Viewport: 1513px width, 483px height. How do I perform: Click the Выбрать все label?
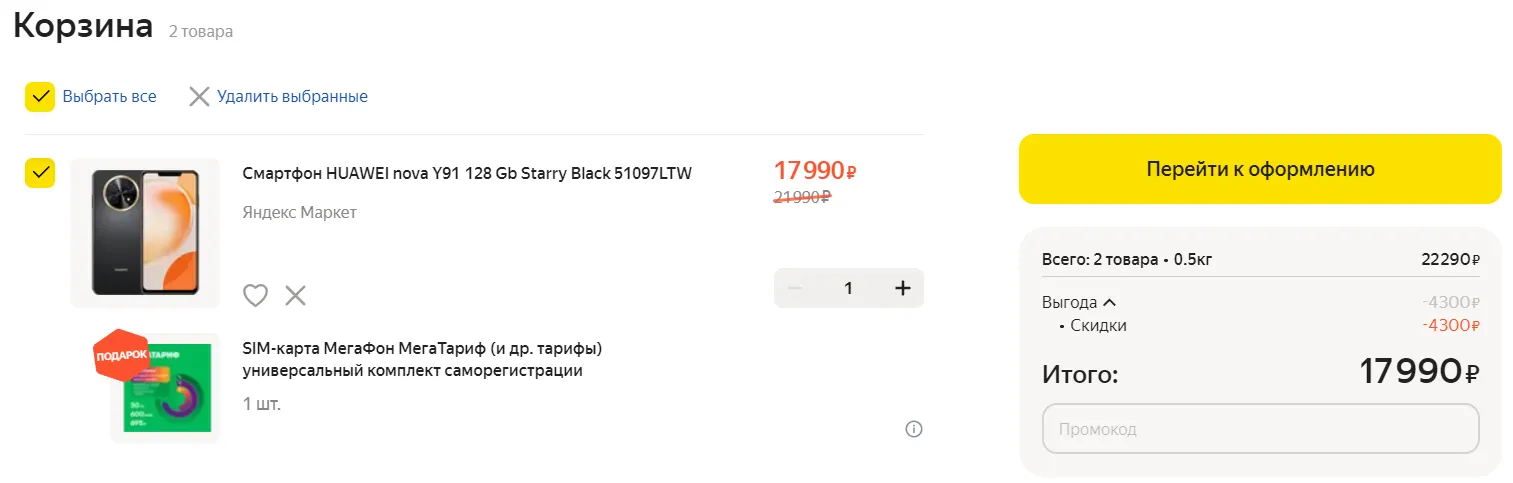coord(109,97)
